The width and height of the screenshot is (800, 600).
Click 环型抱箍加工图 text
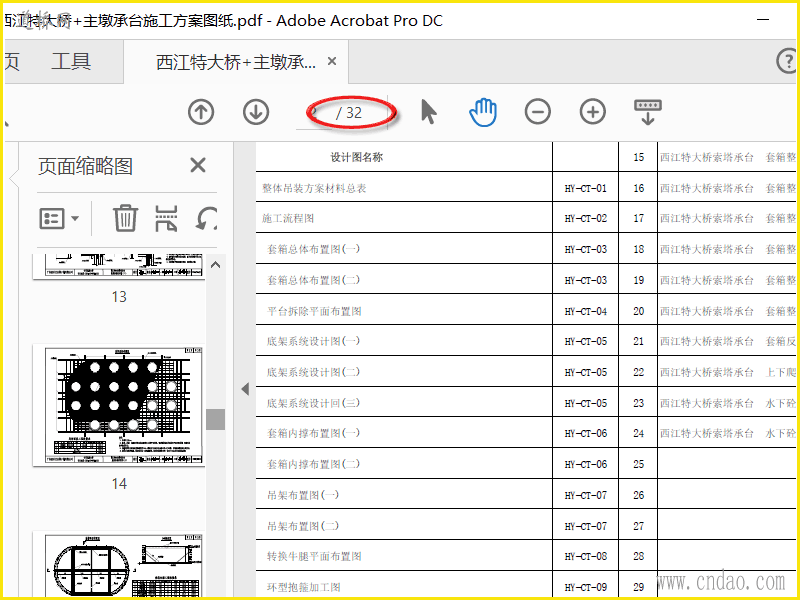(x=304, y=587)
